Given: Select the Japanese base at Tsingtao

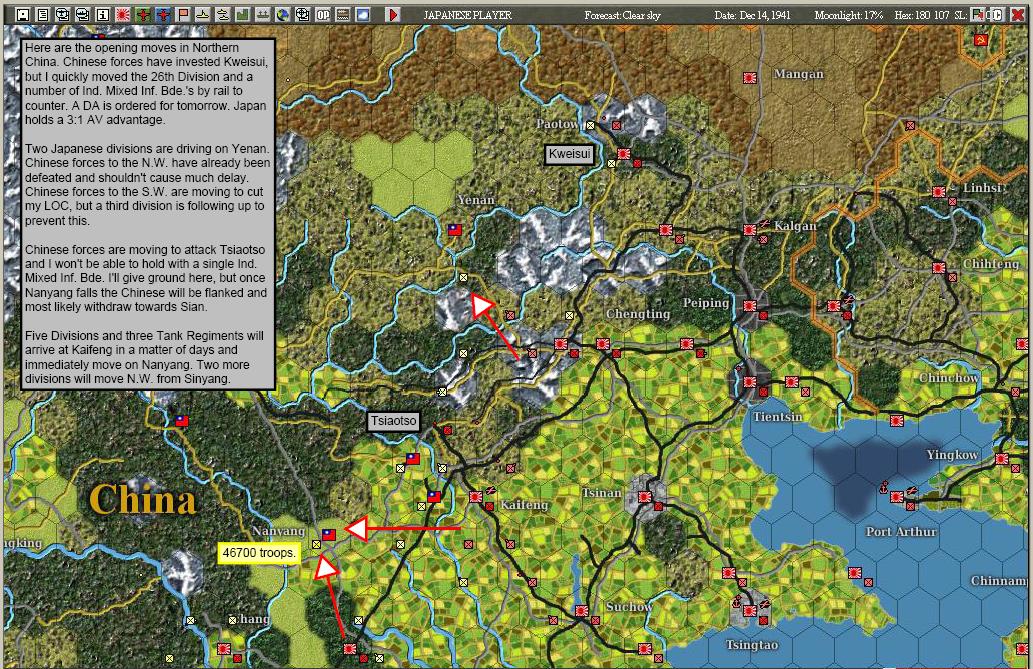Looking at the screenshot, I should [750, 610].
